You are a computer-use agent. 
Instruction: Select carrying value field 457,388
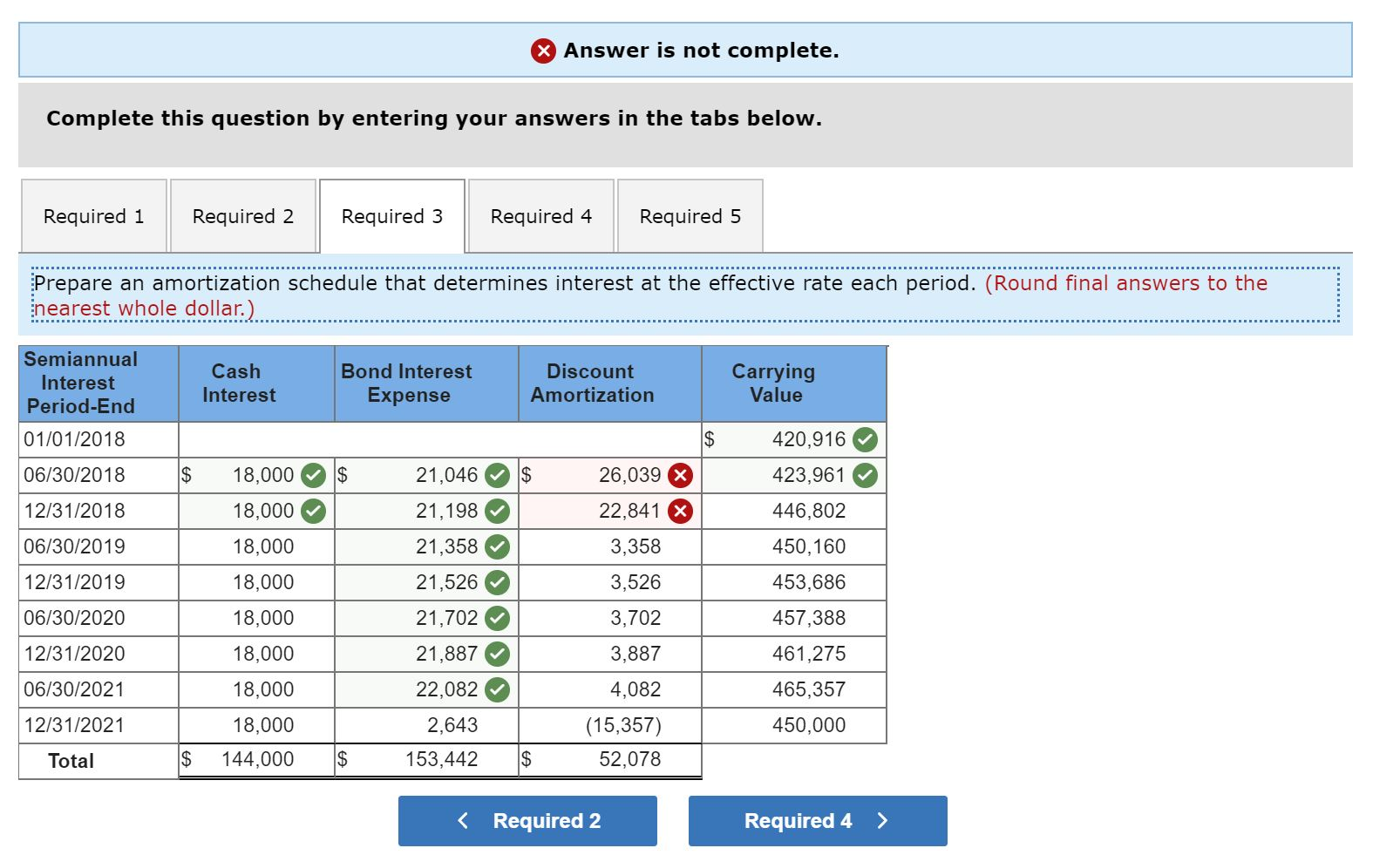(794, 618)
